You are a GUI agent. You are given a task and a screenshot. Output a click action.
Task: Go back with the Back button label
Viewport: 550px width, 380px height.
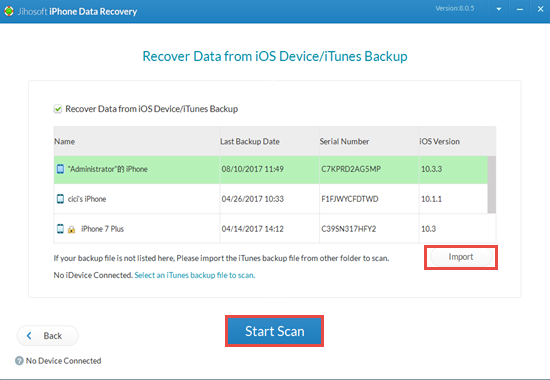pos(53,336)
